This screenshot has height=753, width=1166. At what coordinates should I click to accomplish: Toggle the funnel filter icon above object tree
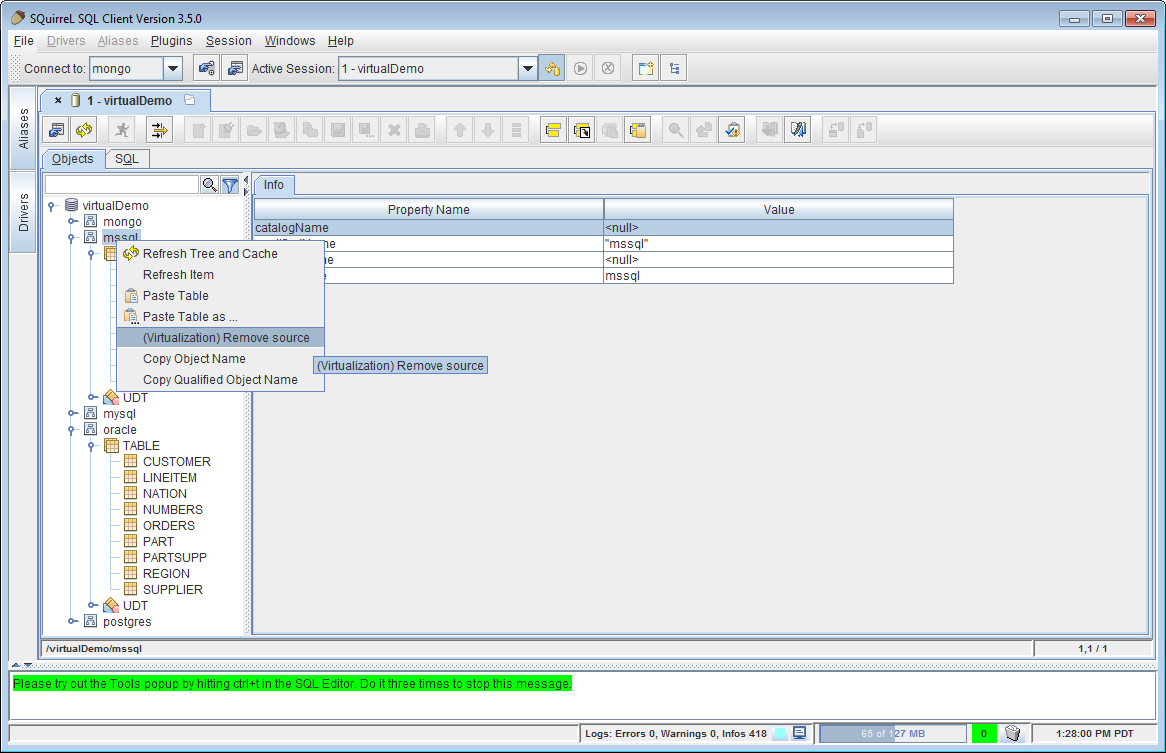click(x=231, y=184)
